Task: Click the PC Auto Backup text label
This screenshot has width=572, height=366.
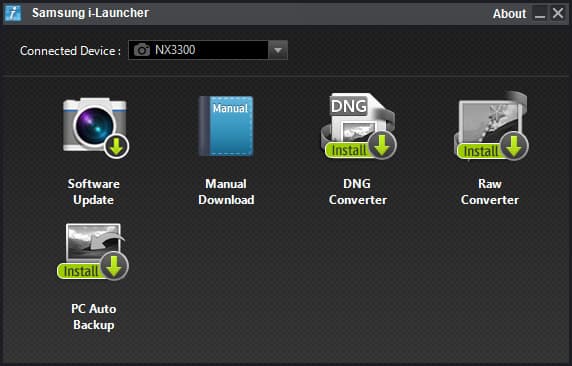Action: 94,317
